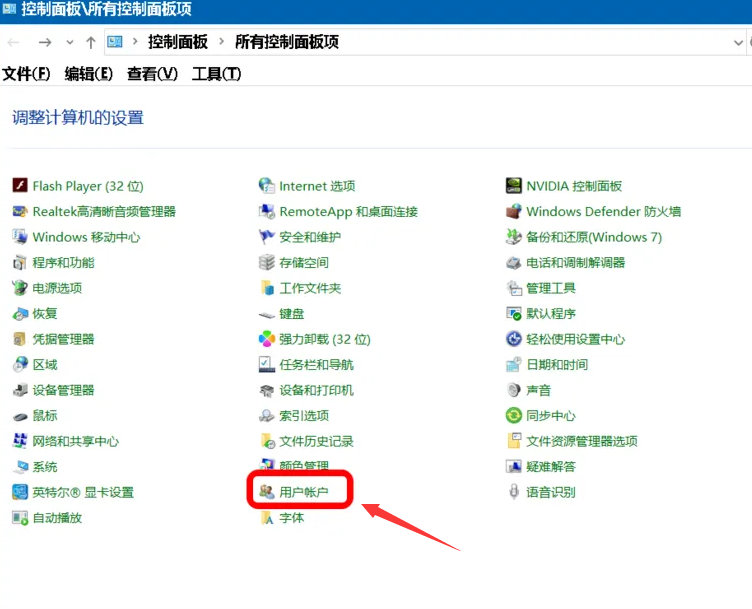
Task: Click the title bar Control Panel icon
Action: 9,9
